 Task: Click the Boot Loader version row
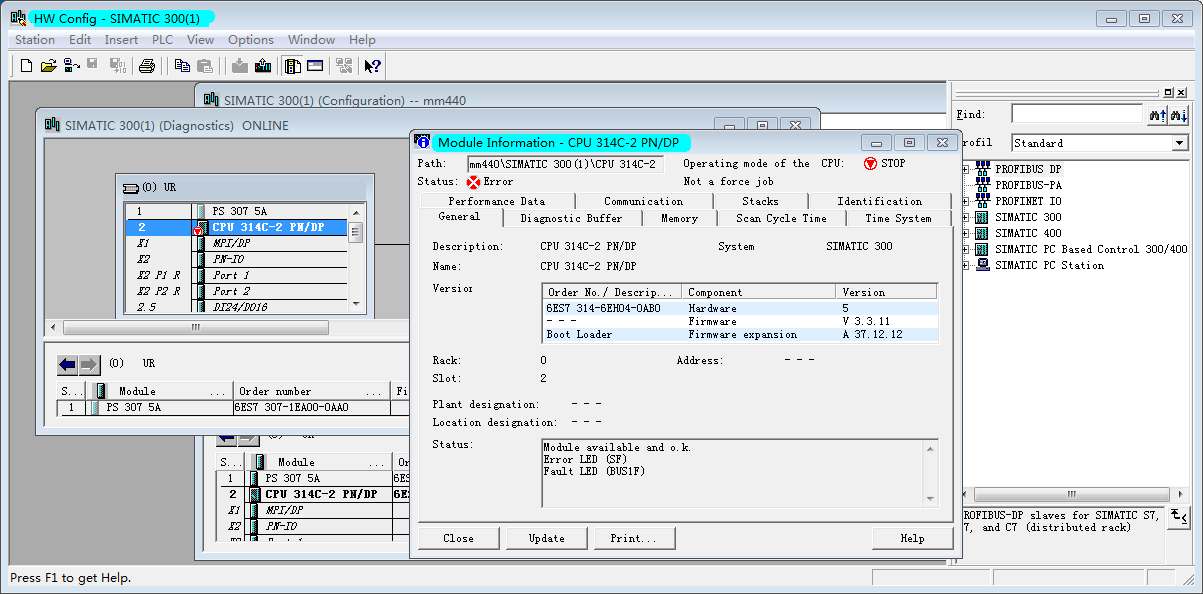coord(741,334)
